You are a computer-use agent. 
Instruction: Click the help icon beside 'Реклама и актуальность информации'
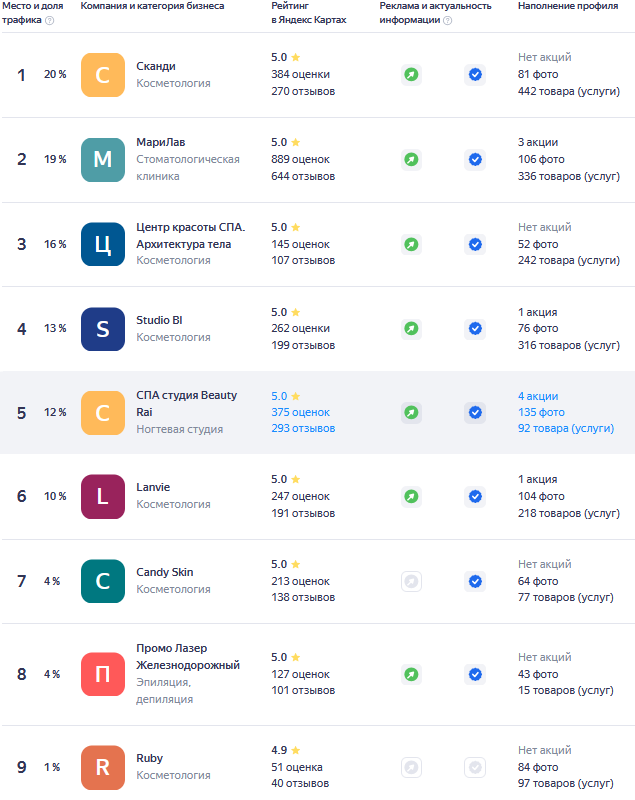tap(448, 20)
